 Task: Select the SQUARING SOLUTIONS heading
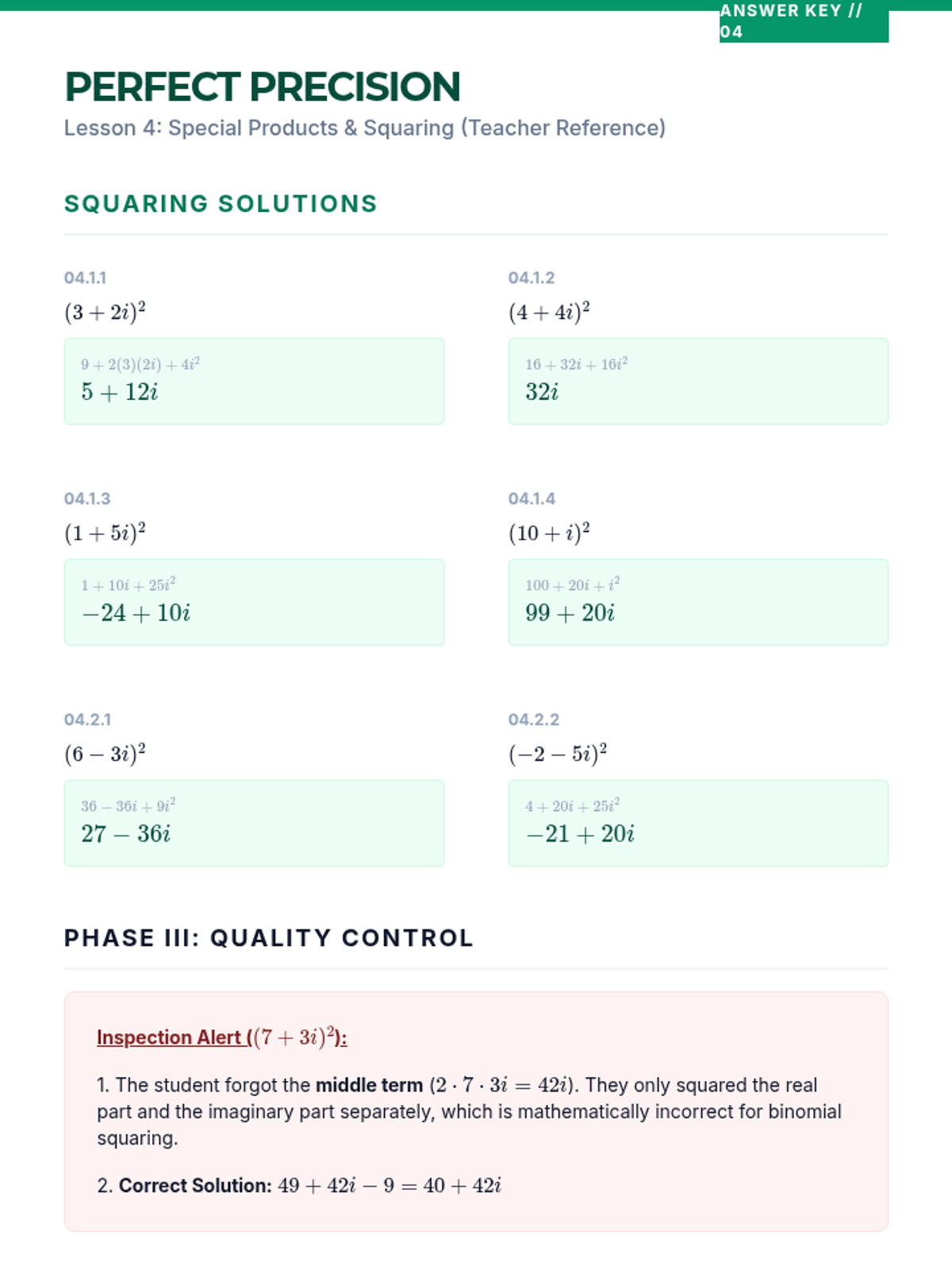coord(221,204)
